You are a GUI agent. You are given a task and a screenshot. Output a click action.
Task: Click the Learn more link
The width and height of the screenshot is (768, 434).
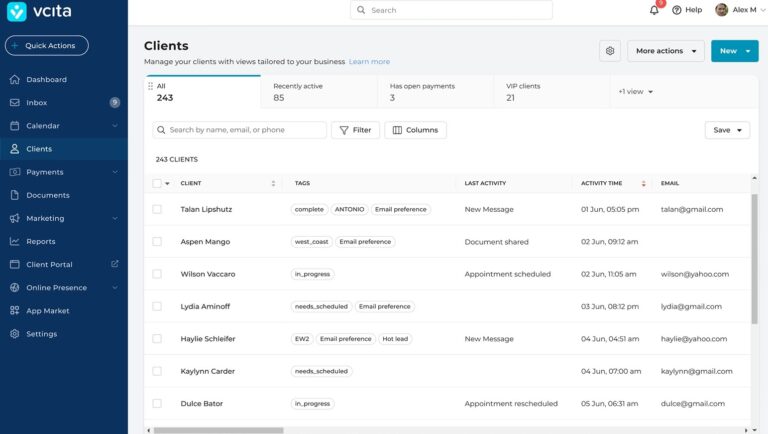369,62
